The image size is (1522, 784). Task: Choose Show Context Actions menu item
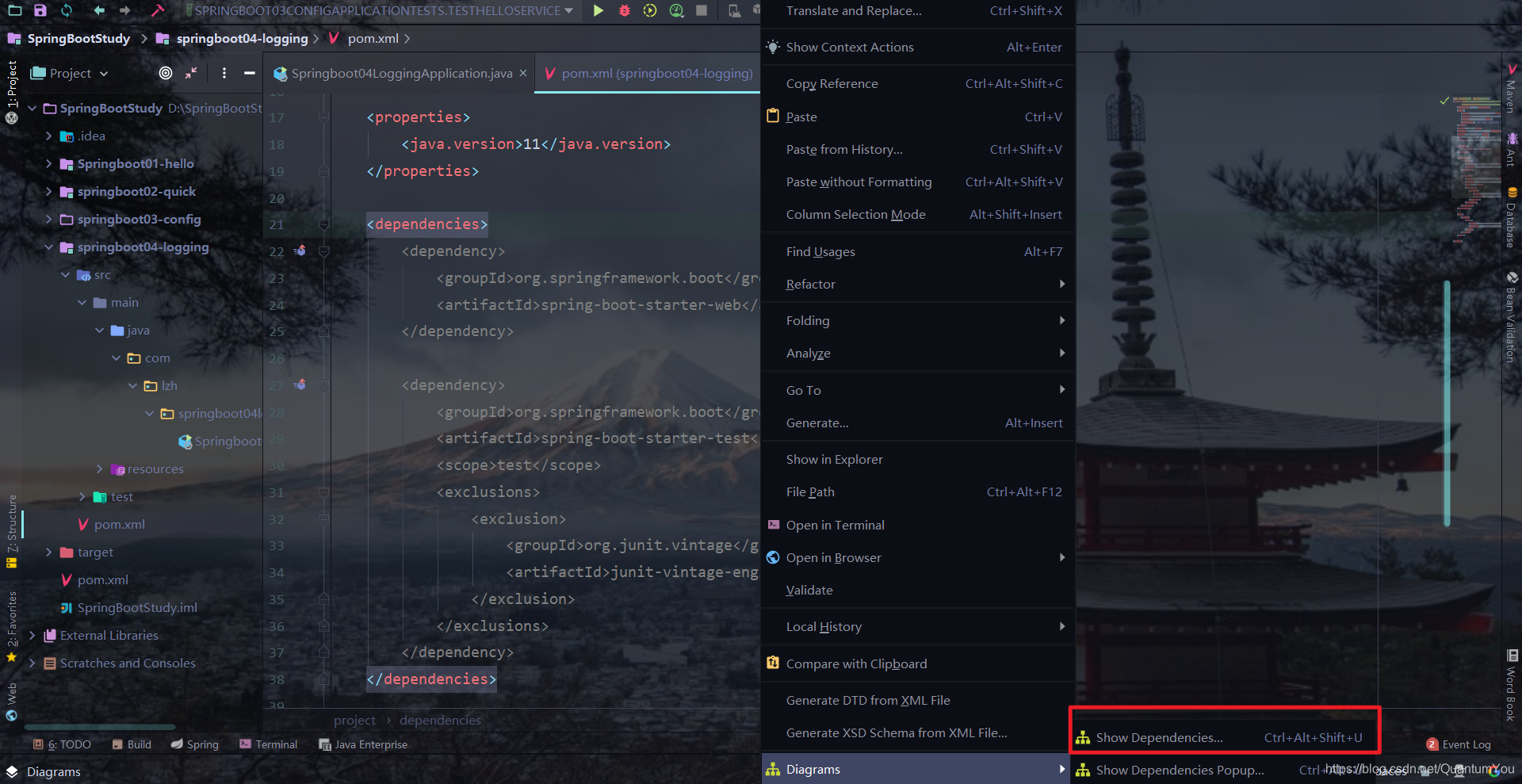coord(918,47)
